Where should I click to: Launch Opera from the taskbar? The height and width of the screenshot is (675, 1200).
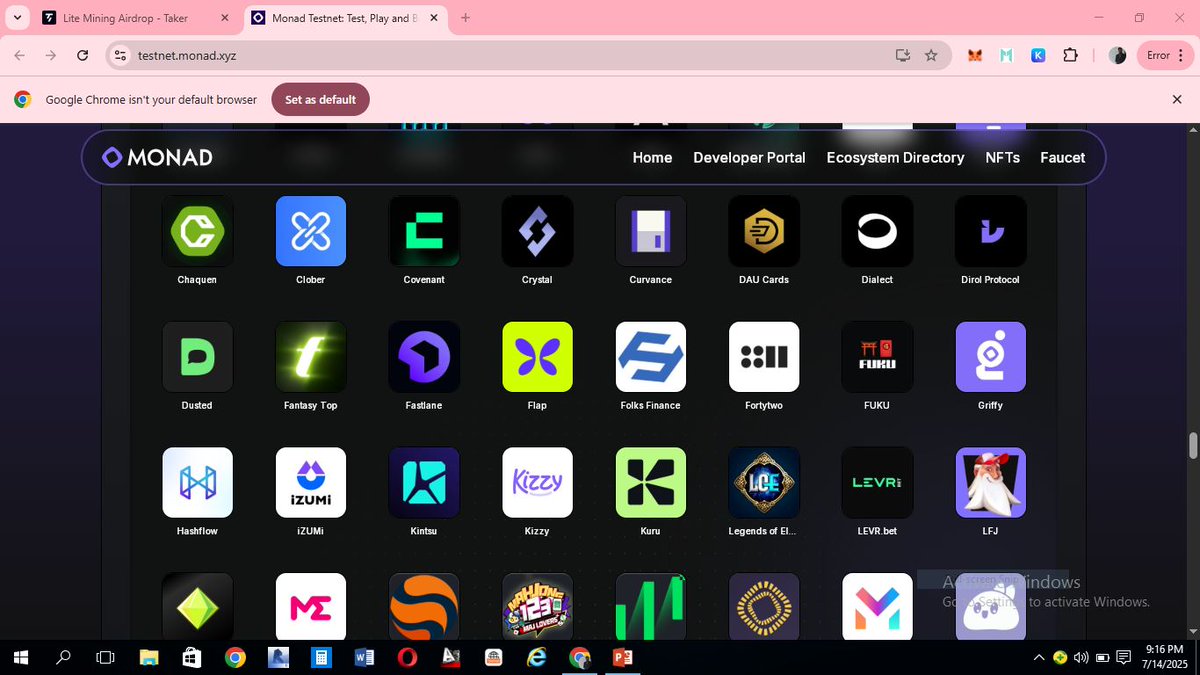407,657
